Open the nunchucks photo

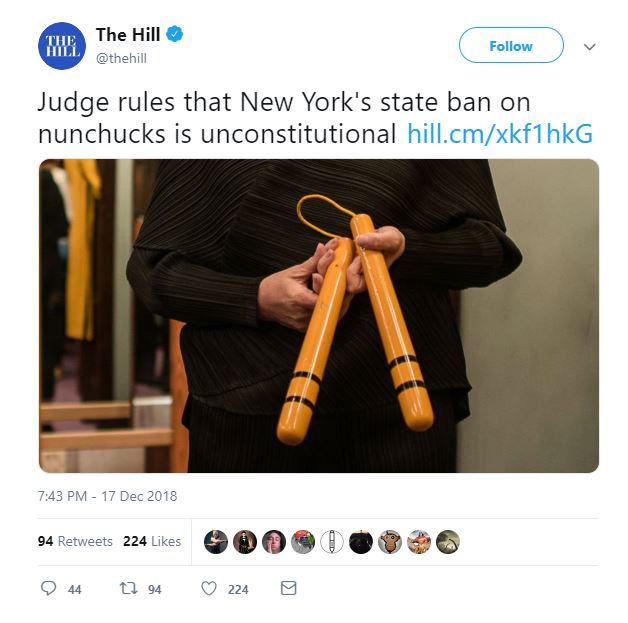(319, 316)
